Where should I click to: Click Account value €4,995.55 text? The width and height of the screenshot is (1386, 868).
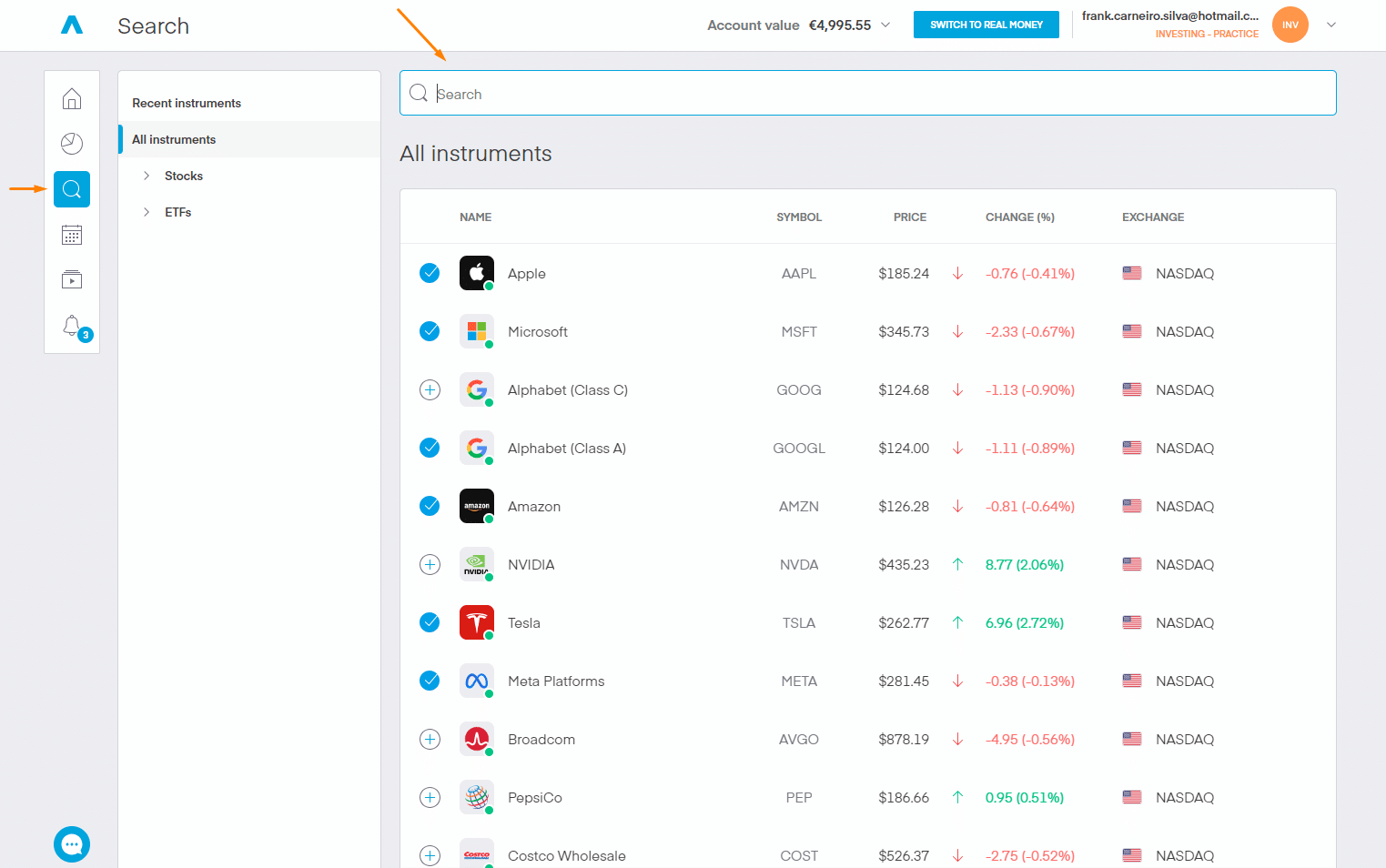[789, 25]
